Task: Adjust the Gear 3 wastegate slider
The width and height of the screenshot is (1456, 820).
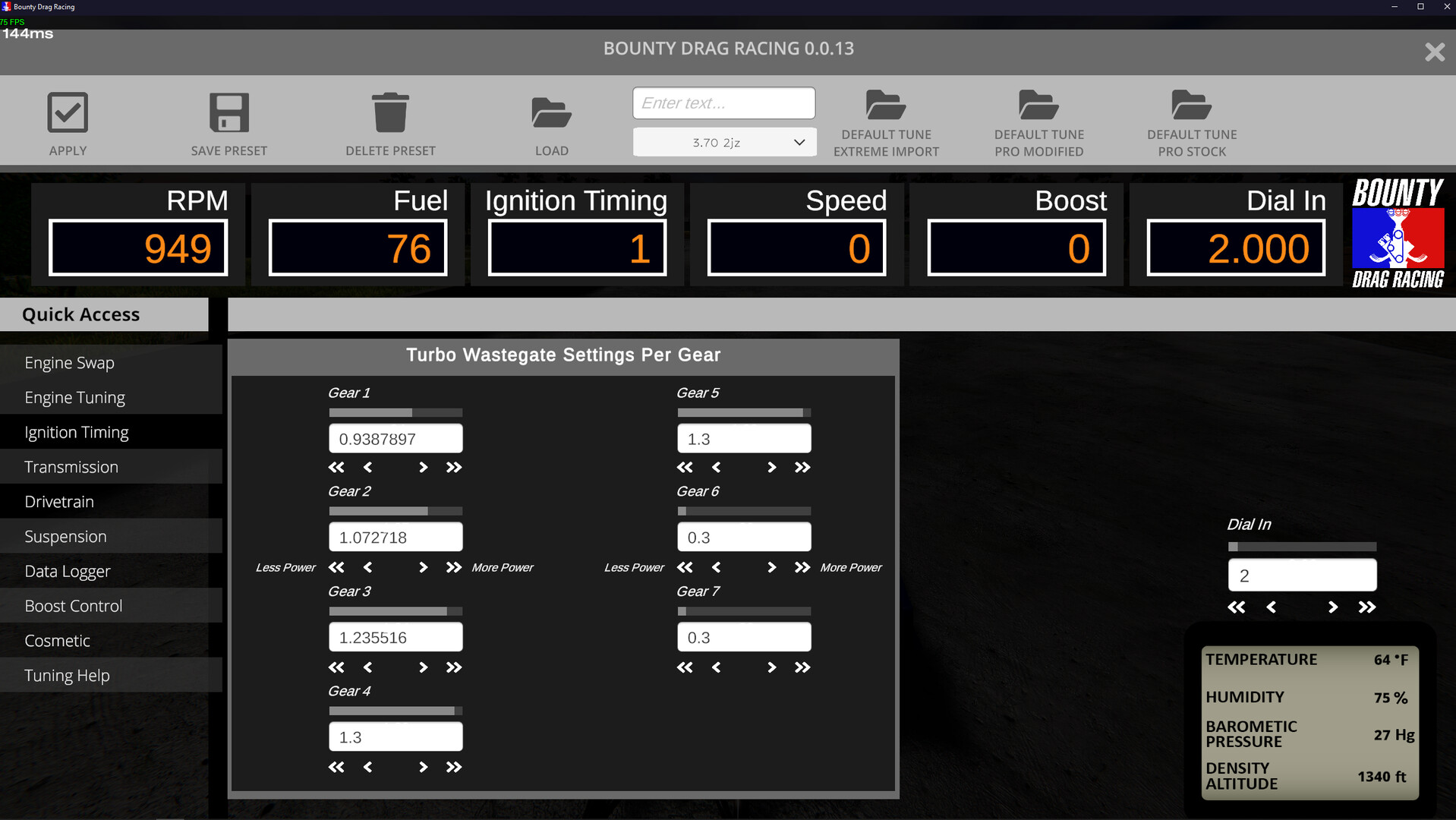Action: click(395, 611)
